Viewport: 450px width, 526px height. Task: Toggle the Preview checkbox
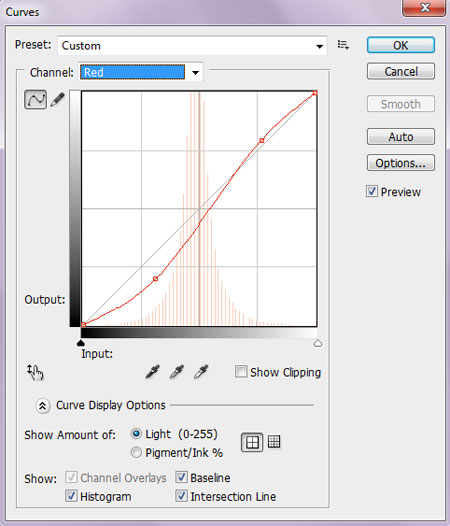pyautogui.click(x=372, y=191)
